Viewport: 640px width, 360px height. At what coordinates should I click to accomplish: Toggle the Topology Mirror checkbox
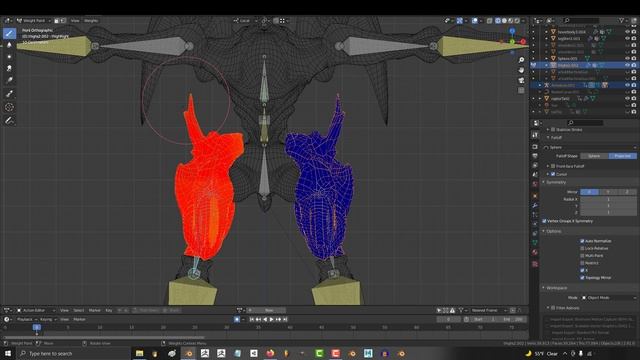582,278
